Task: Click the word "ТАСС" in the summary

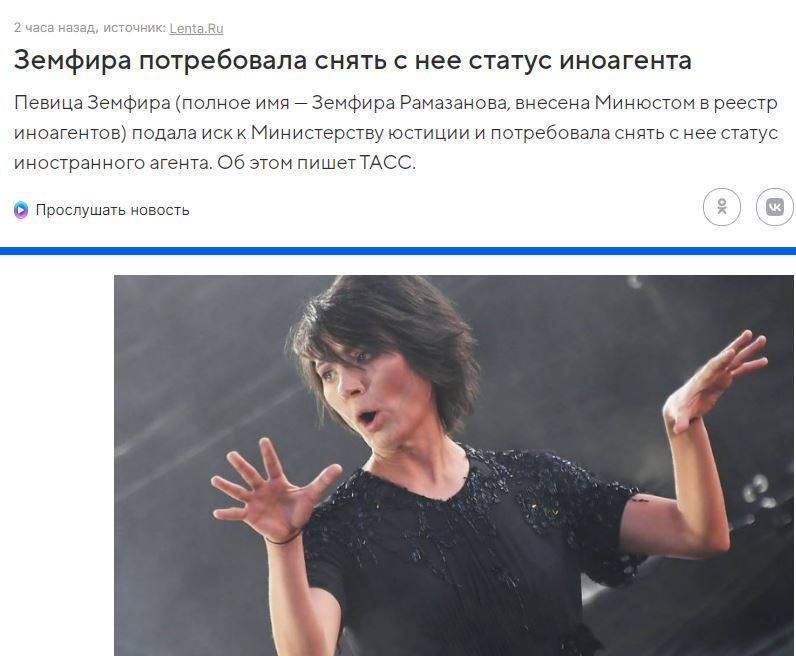Action: click(387, 163)
